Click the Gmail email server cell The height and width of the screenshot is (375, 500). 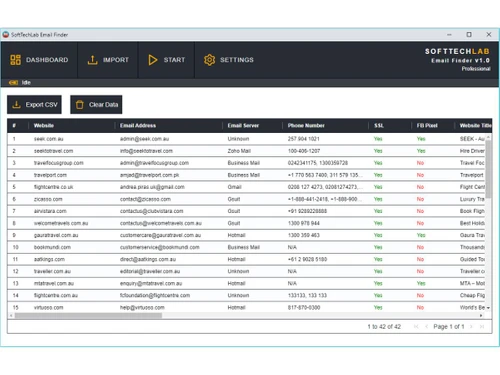pos(234,187)
